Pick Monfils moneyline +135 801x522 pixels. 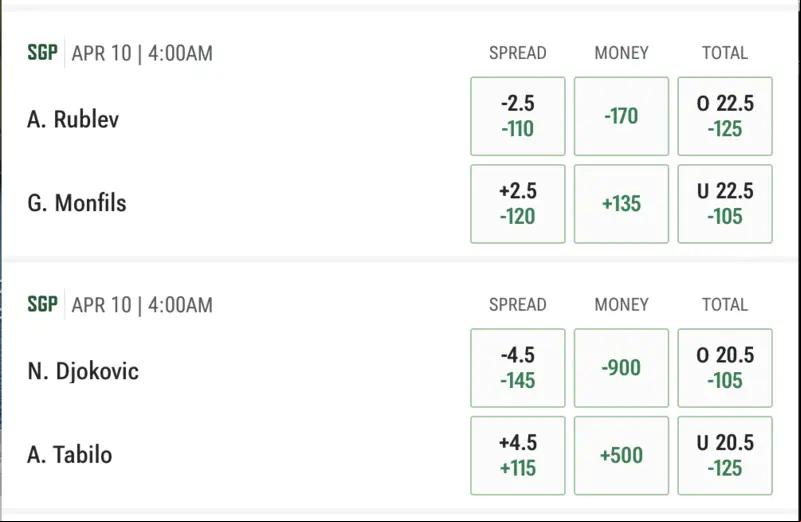pos(621,204)
